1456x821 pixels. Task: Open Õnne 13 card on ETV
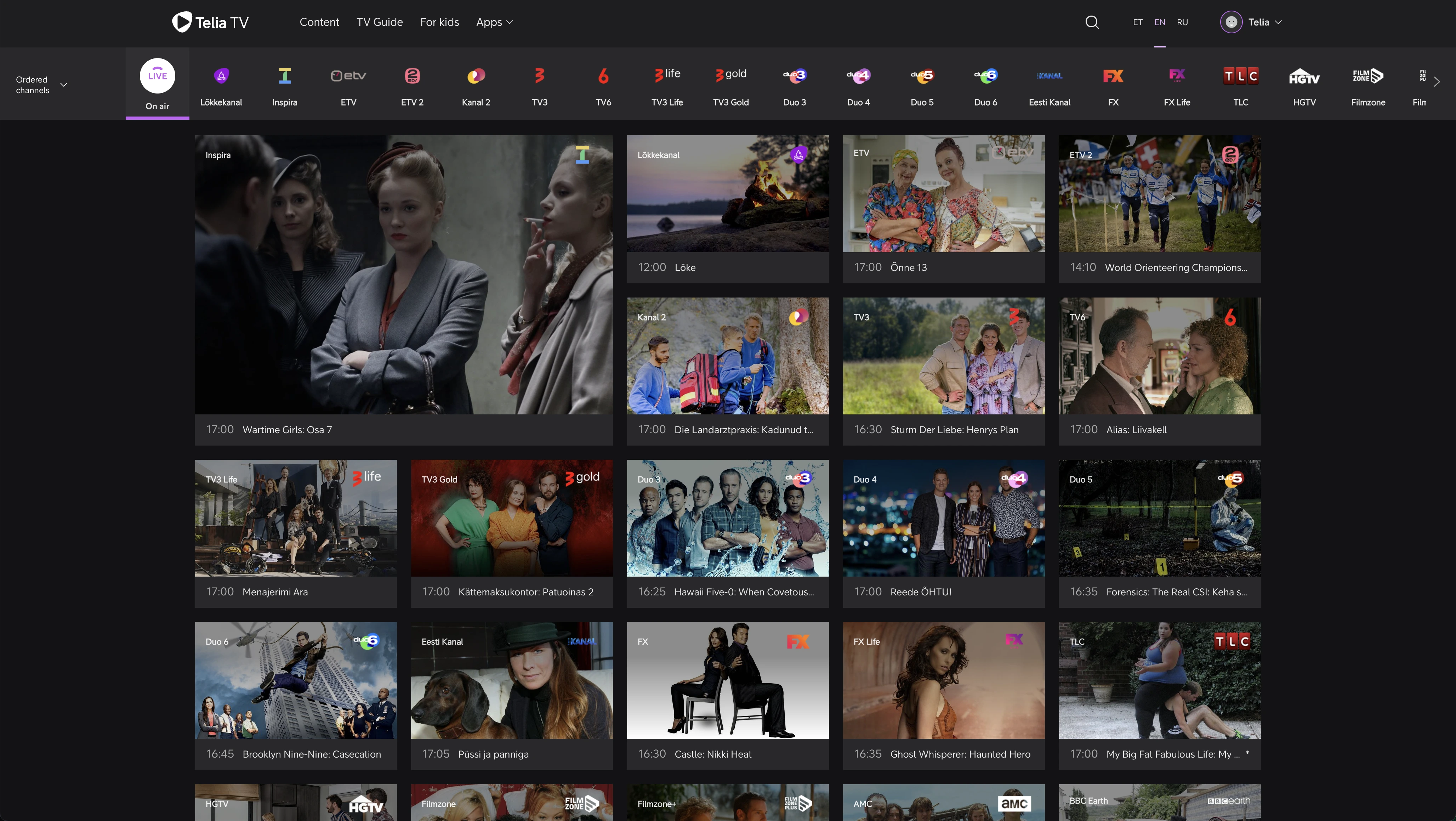point(943,209)
